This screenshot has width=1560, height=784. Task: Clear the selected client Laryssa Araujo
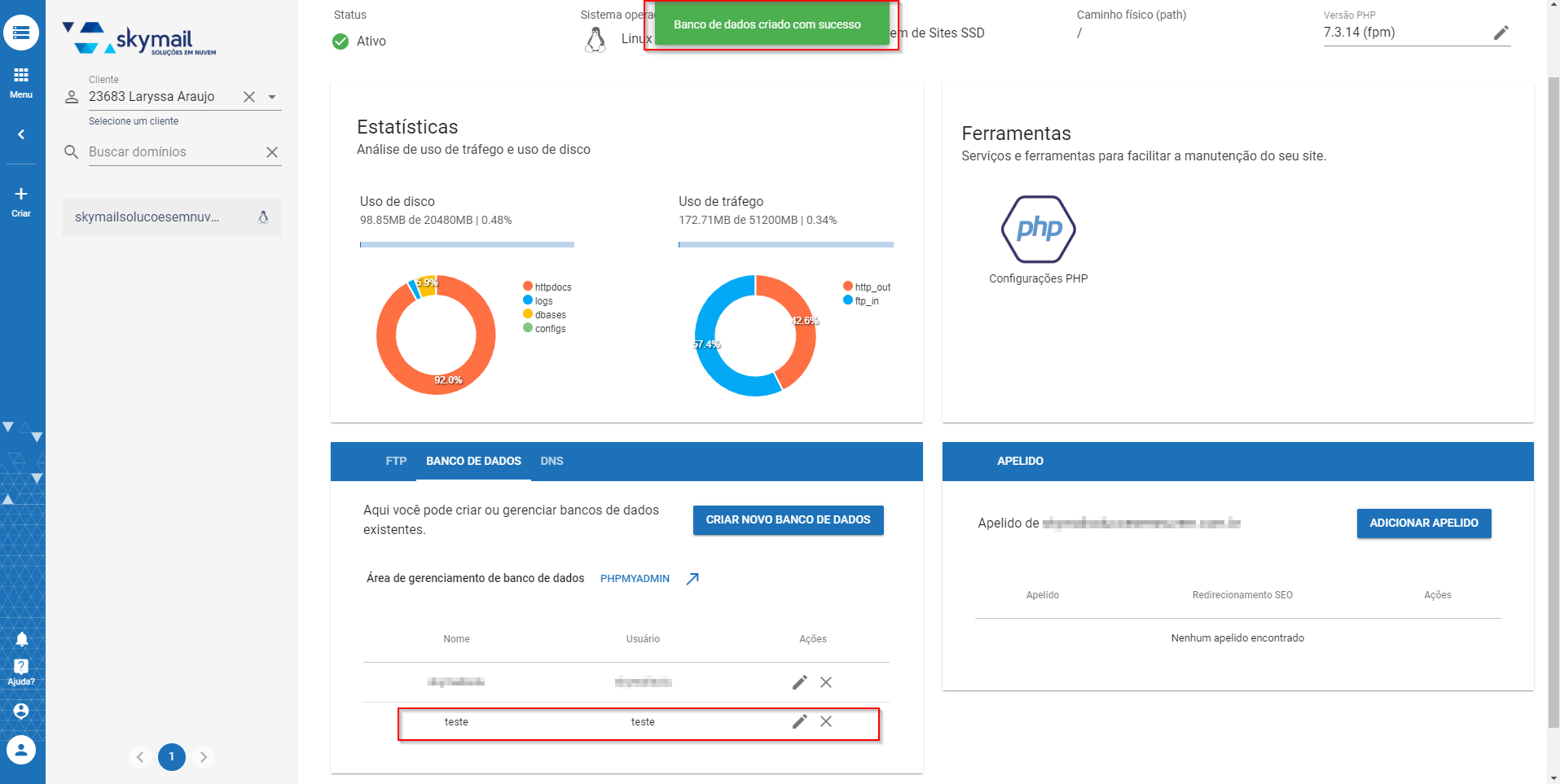coord(249,97)
